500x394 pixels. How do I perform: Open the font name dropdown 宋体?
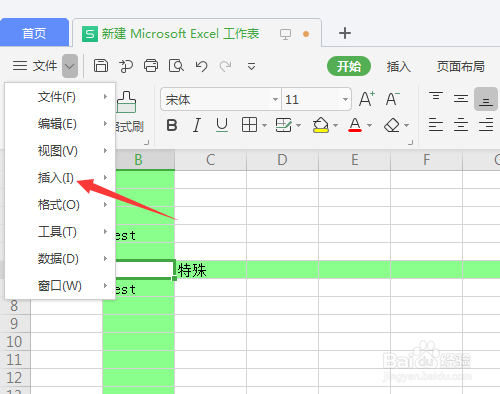[x=221, y=99]
